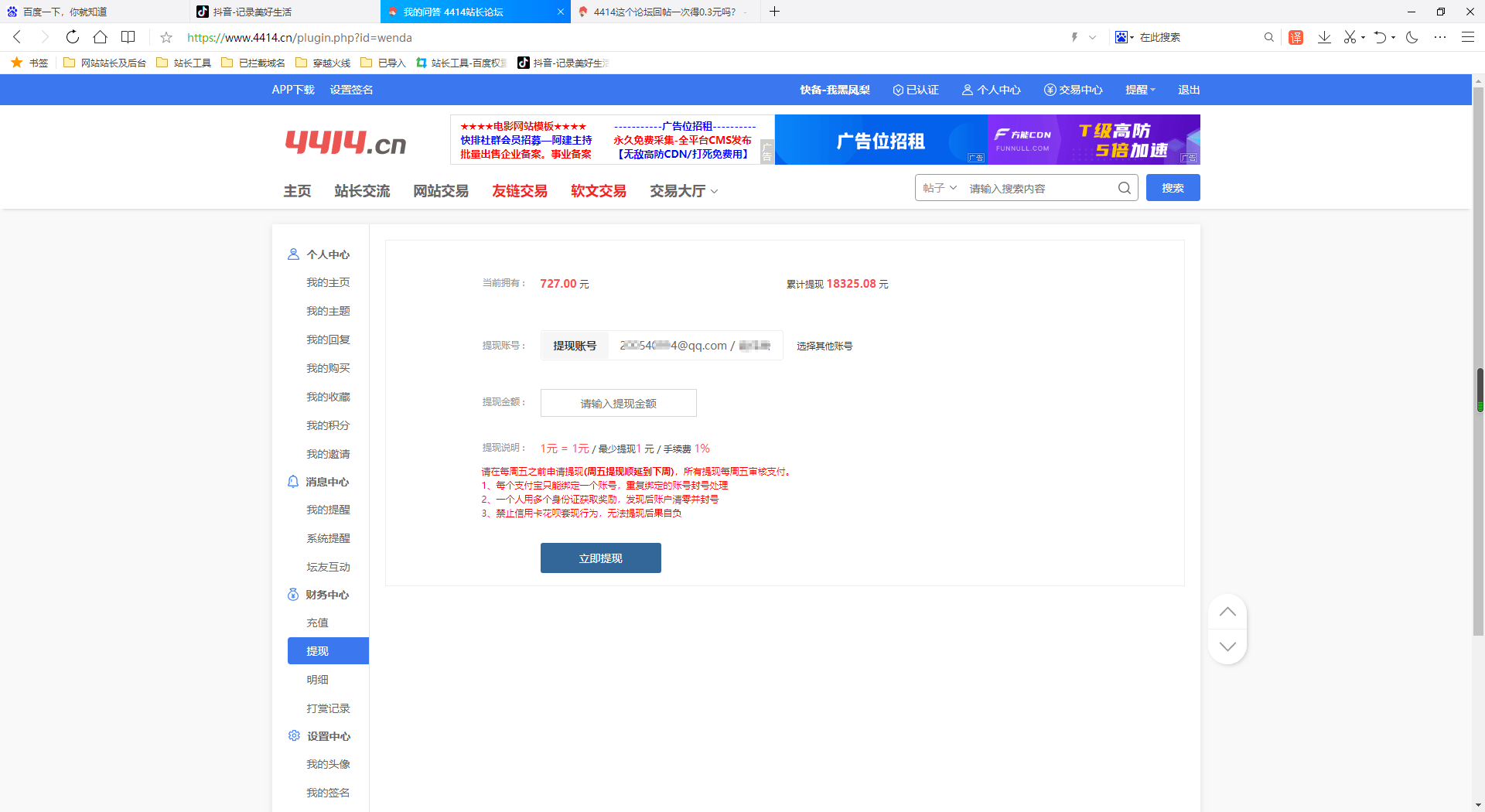Click the 立即提现 button
1485x812 pixels.
point(601,558)
